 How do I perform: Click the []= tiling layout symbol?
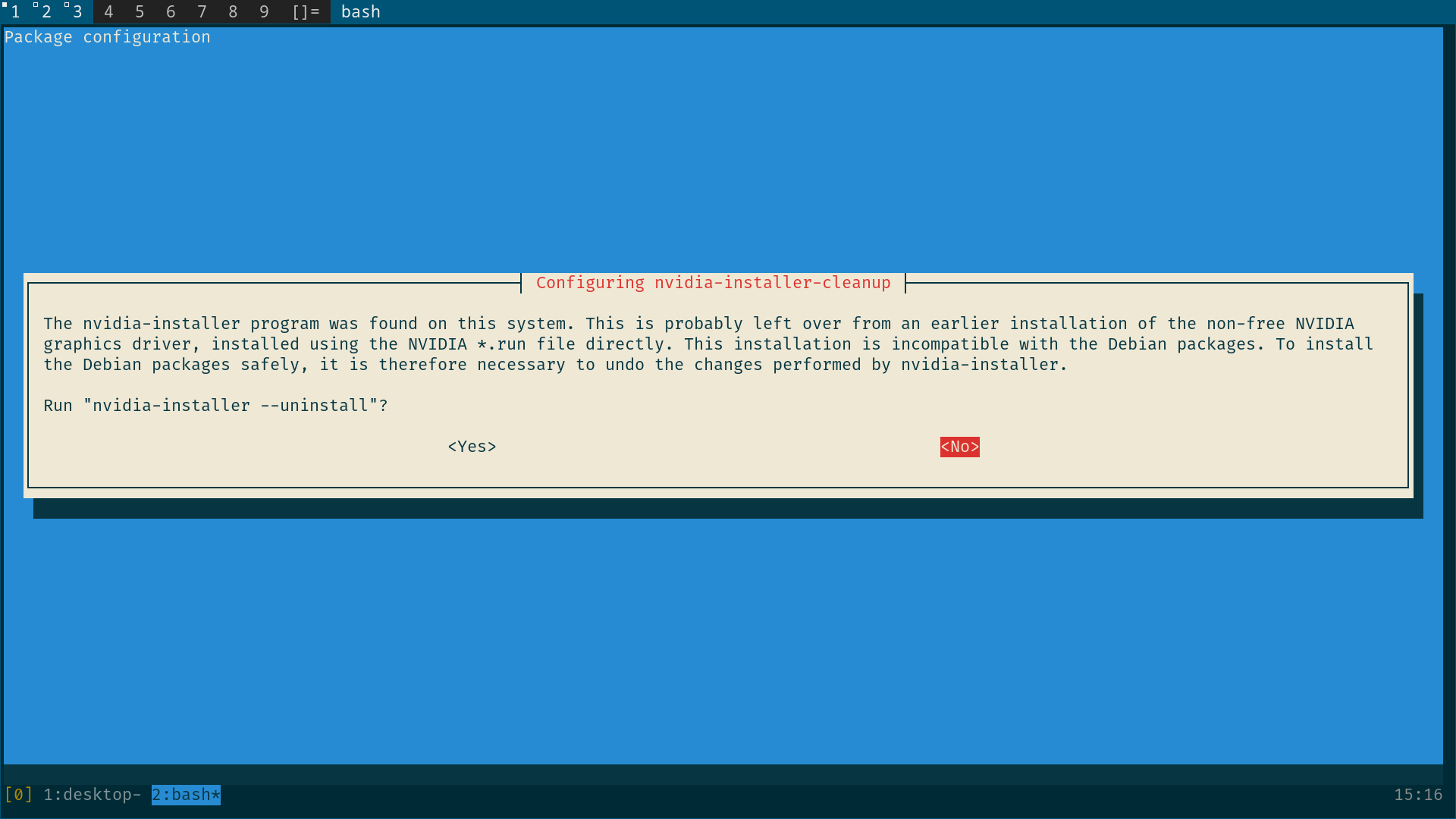(x=306, y=11)
